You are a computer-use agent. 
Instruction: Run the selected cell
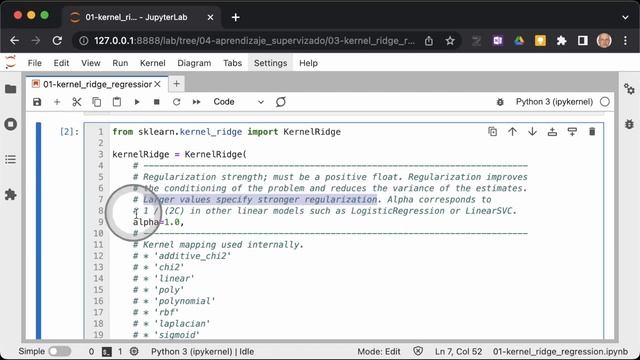point(137,102)
